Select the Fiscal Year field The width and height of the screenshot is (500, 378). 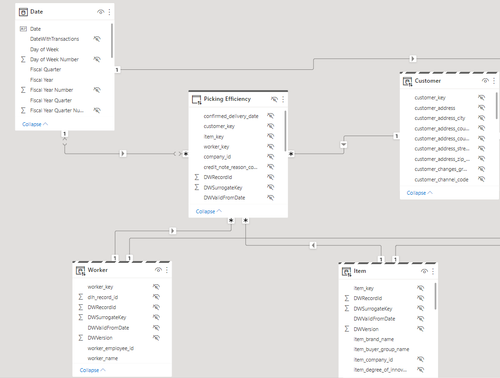(41, 80)
